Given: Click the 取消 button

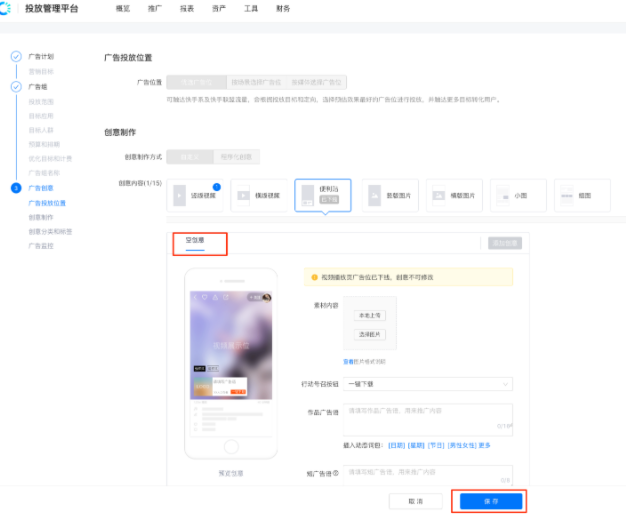Looking at the screenshot, I should (416, 501).
